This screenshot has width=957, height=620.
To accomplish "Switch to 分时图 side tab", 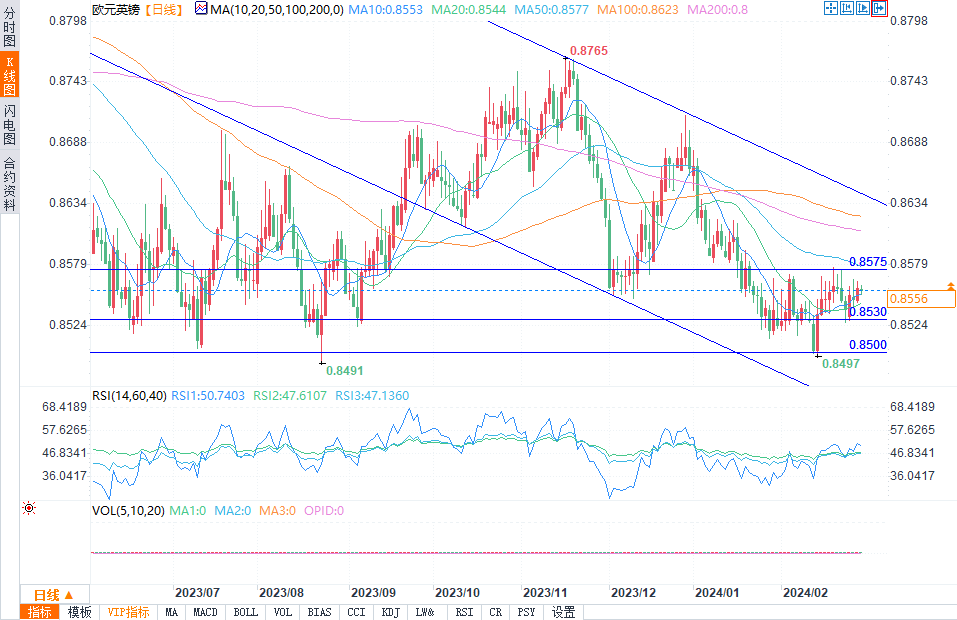I will point(9,26).
